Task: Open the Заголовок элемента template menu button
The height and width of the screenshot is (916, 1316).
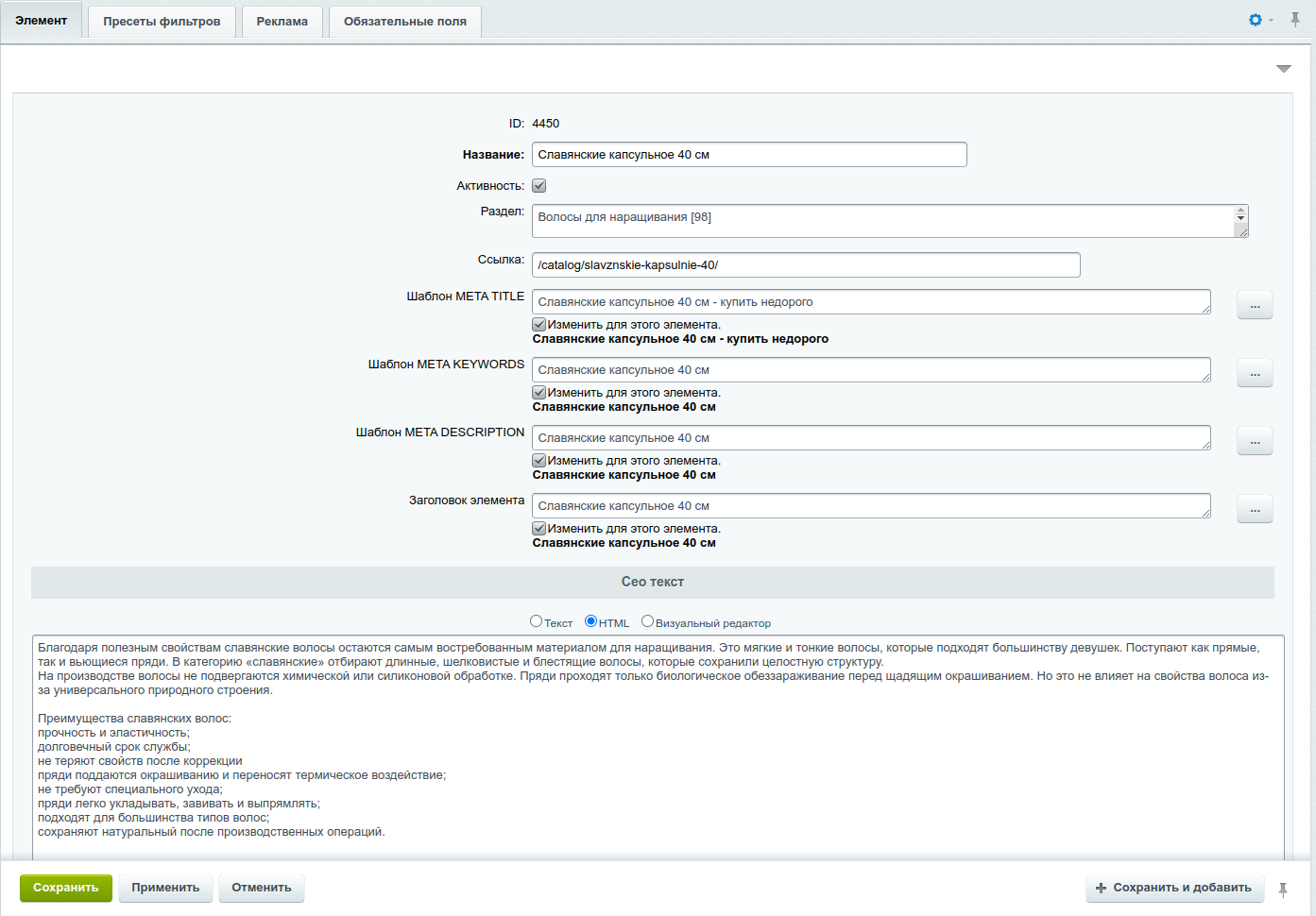Action: 1255,509
